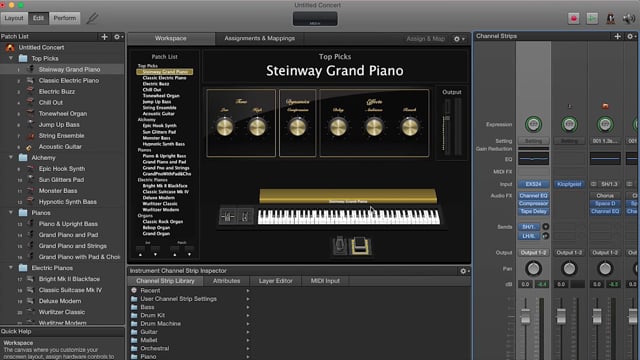Add a new patch with Patch List plus
The width and height of the screenshot is (640, 360).
[x=104, y=37]
